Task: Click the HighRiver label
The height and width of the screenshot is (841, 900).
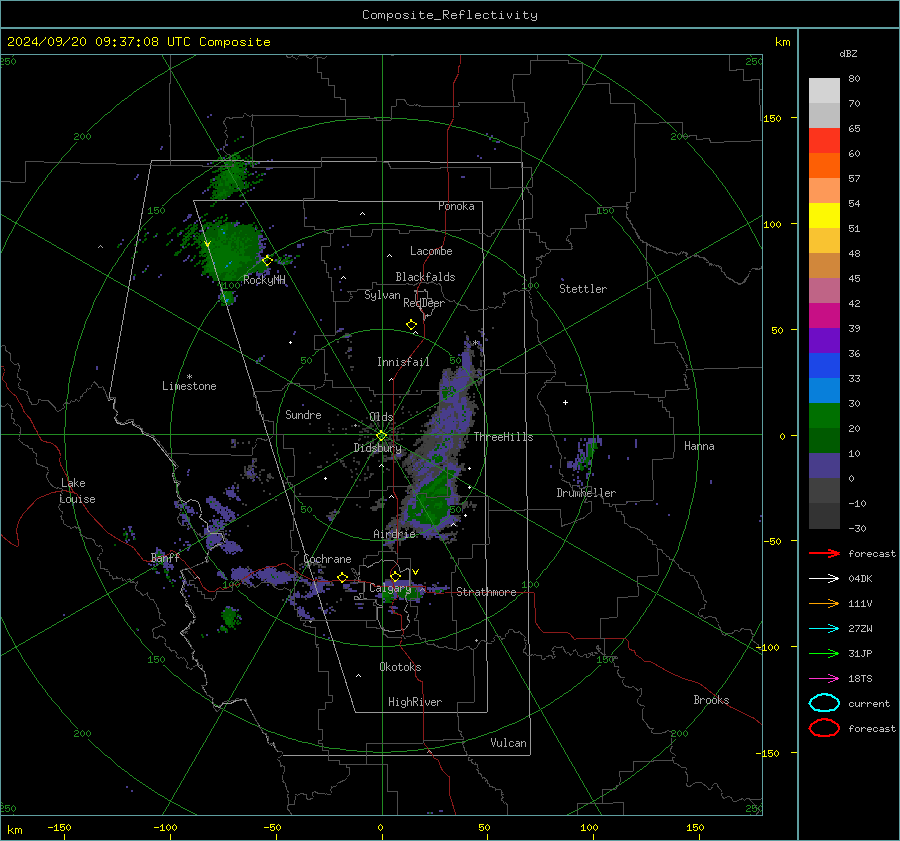Action: [415, 702]
